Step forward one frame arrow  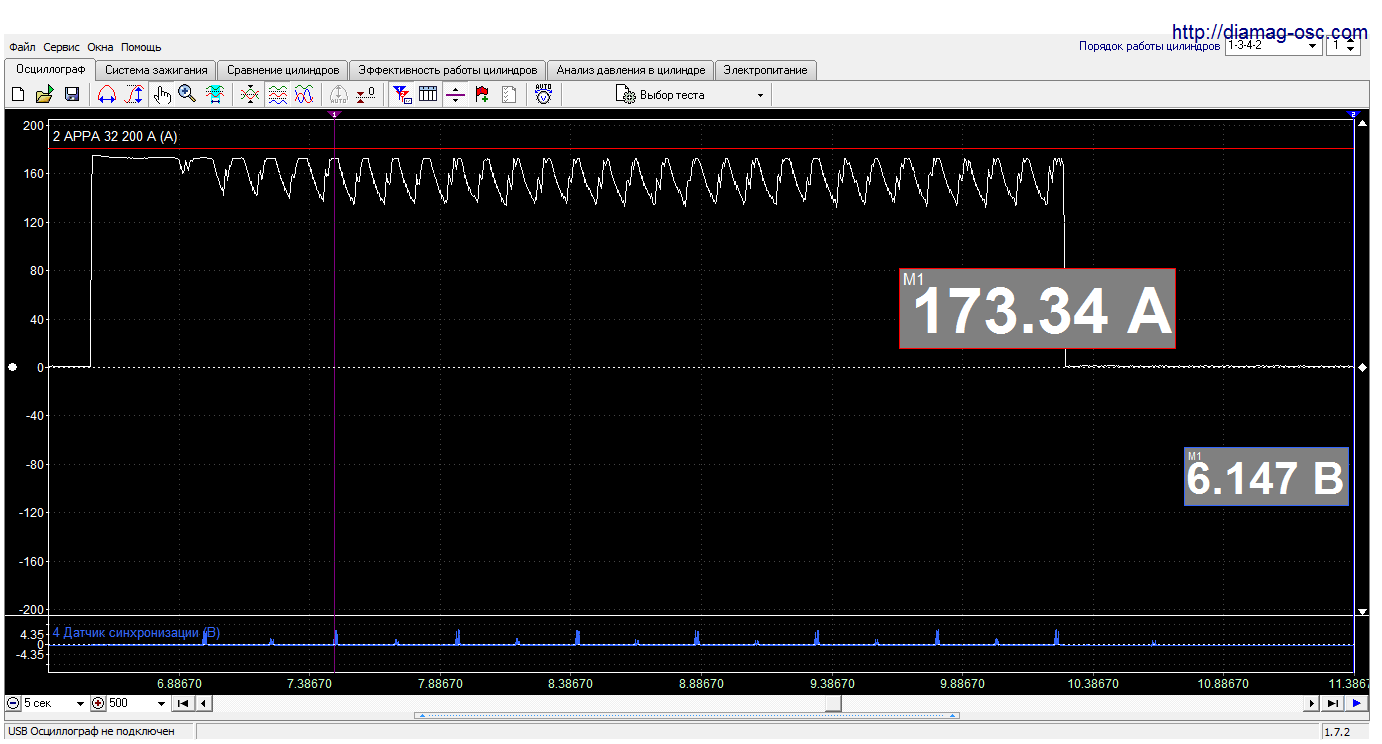tap(1312, 704)
